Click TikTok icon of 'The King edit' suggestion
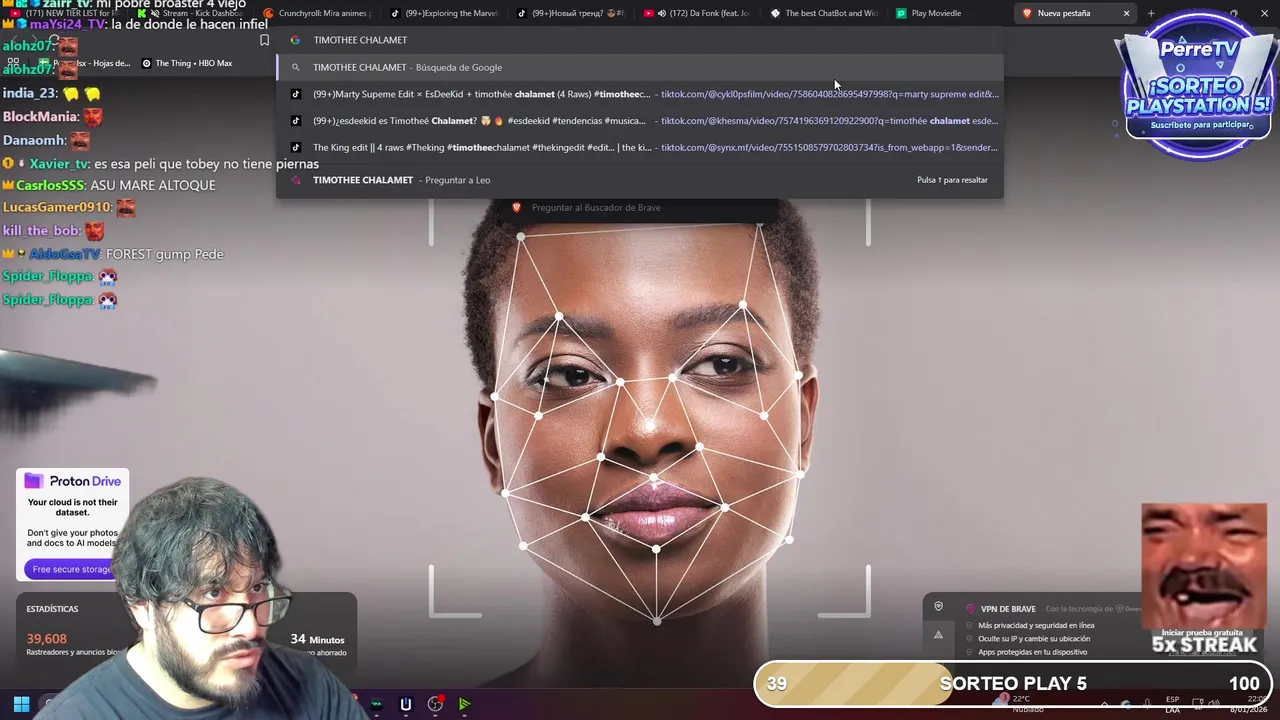Screen dimensions: 1280x720 (295, 148)
